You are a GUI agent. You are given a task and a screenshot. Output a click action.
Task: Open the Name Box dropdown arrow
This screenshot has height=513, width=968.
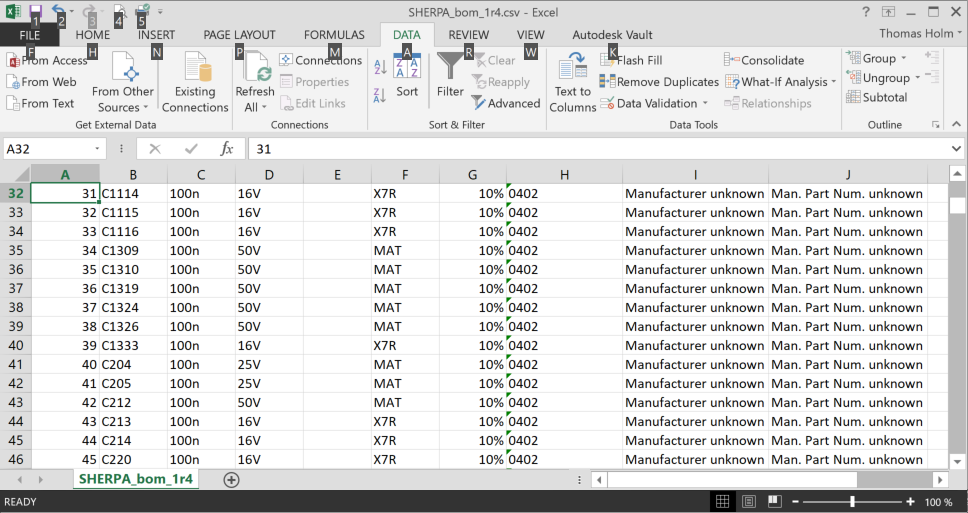click(x=97, y=149)
